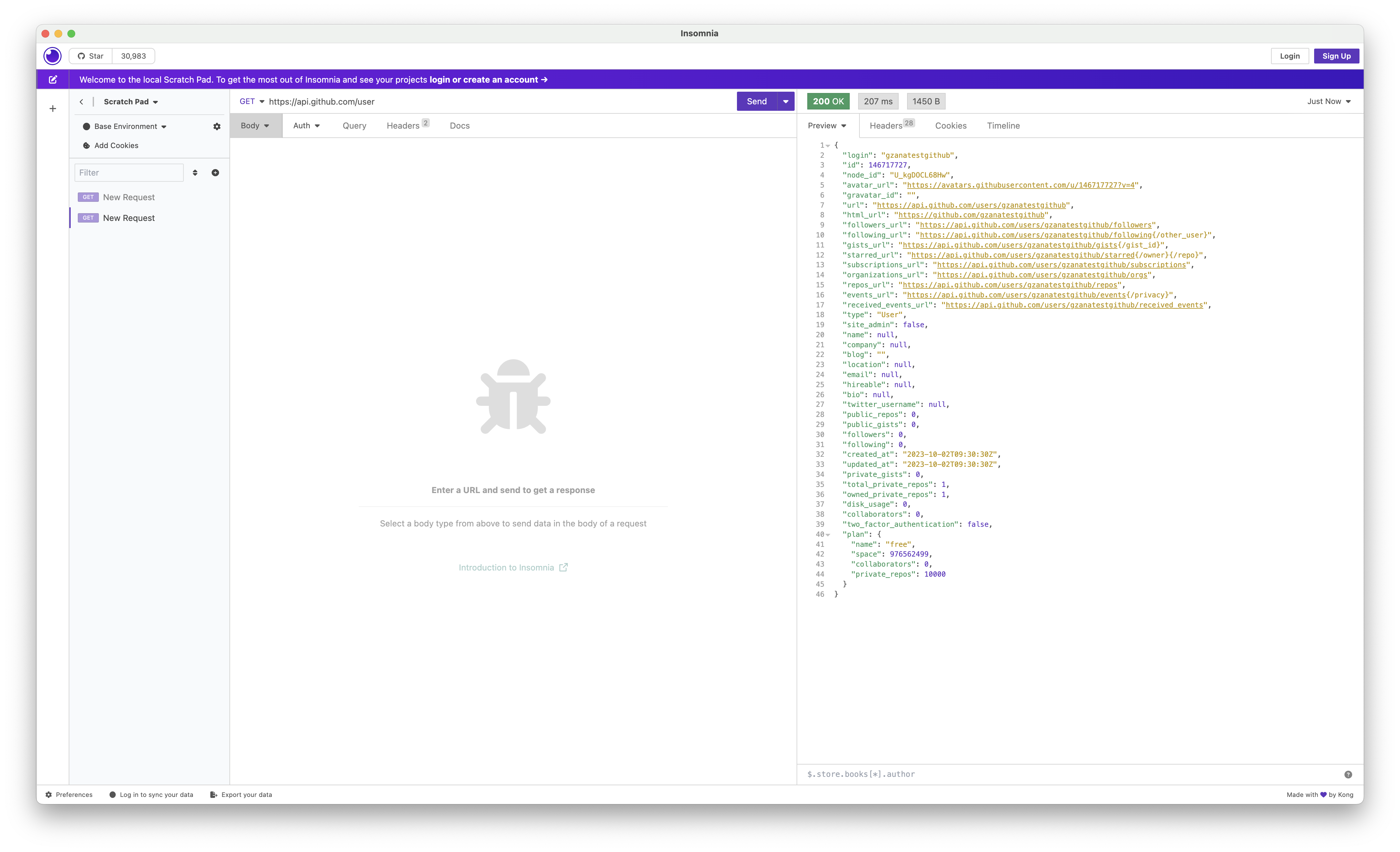Click the 207 ms time badge
This screenshot has height=852, width=1400.
pos(878,101)
